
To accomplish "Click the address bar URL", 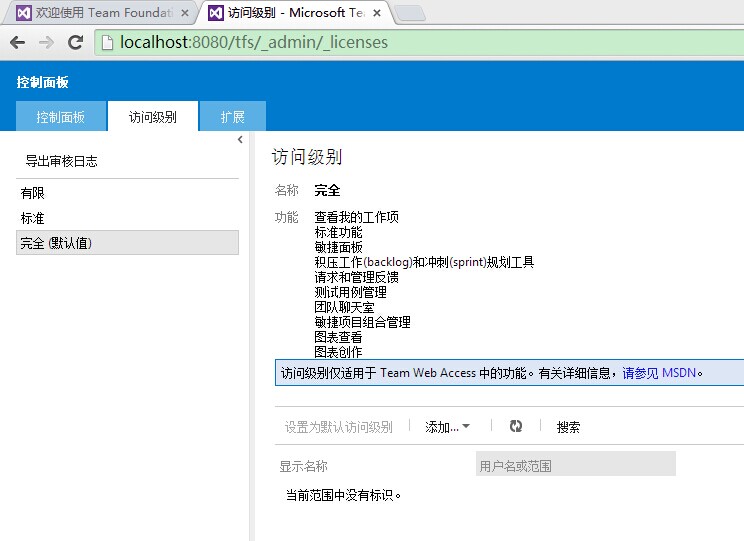I will 254,43.
